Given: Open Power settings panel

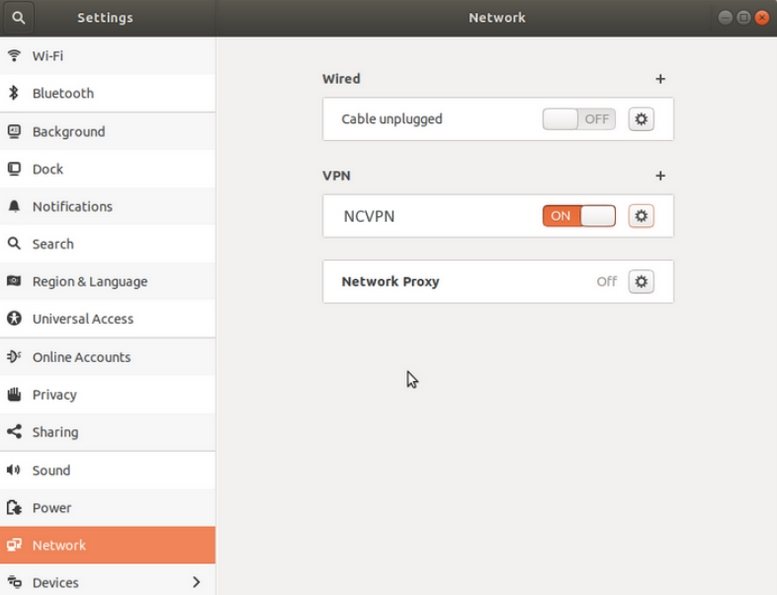Looking at the screenshot, I should [108, 507].
